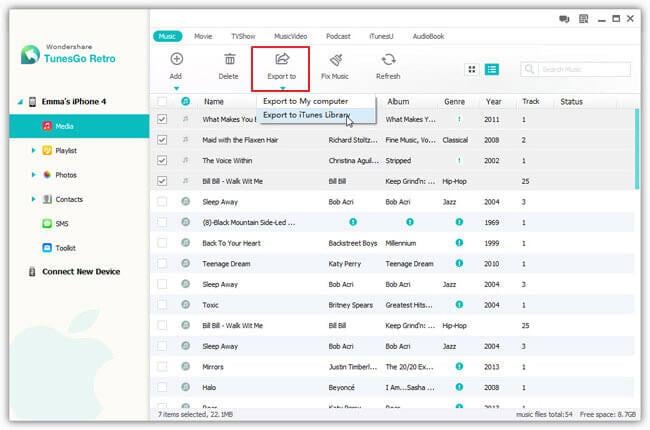Collapse Emma's iPhone 4 tree node
Image resolution: width=650 pixels, height=430 pixels.
tap(20, 102)
